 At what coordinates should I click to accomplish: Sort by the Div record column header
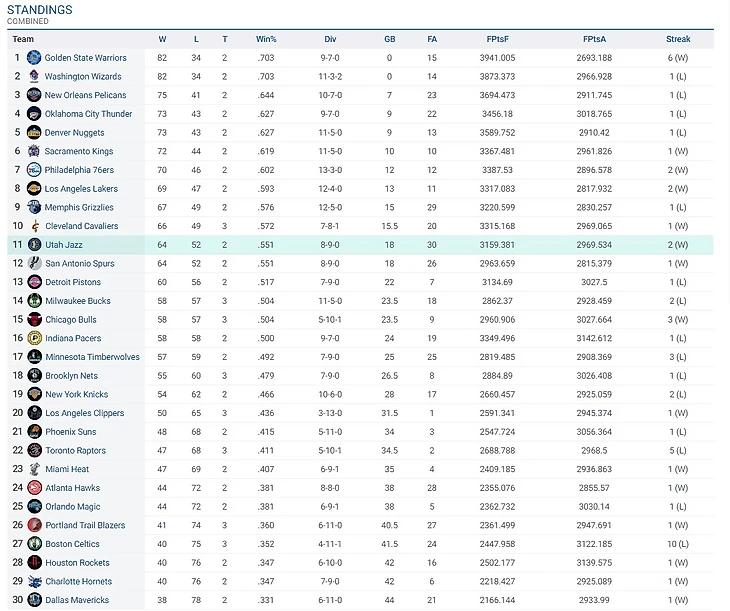tap(330, 39)
